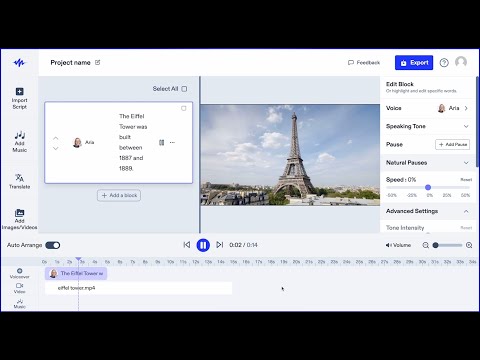Open the Voice selector showing Aria
The height and width of the screenshot is (360, 480).
tap(428, 108)
